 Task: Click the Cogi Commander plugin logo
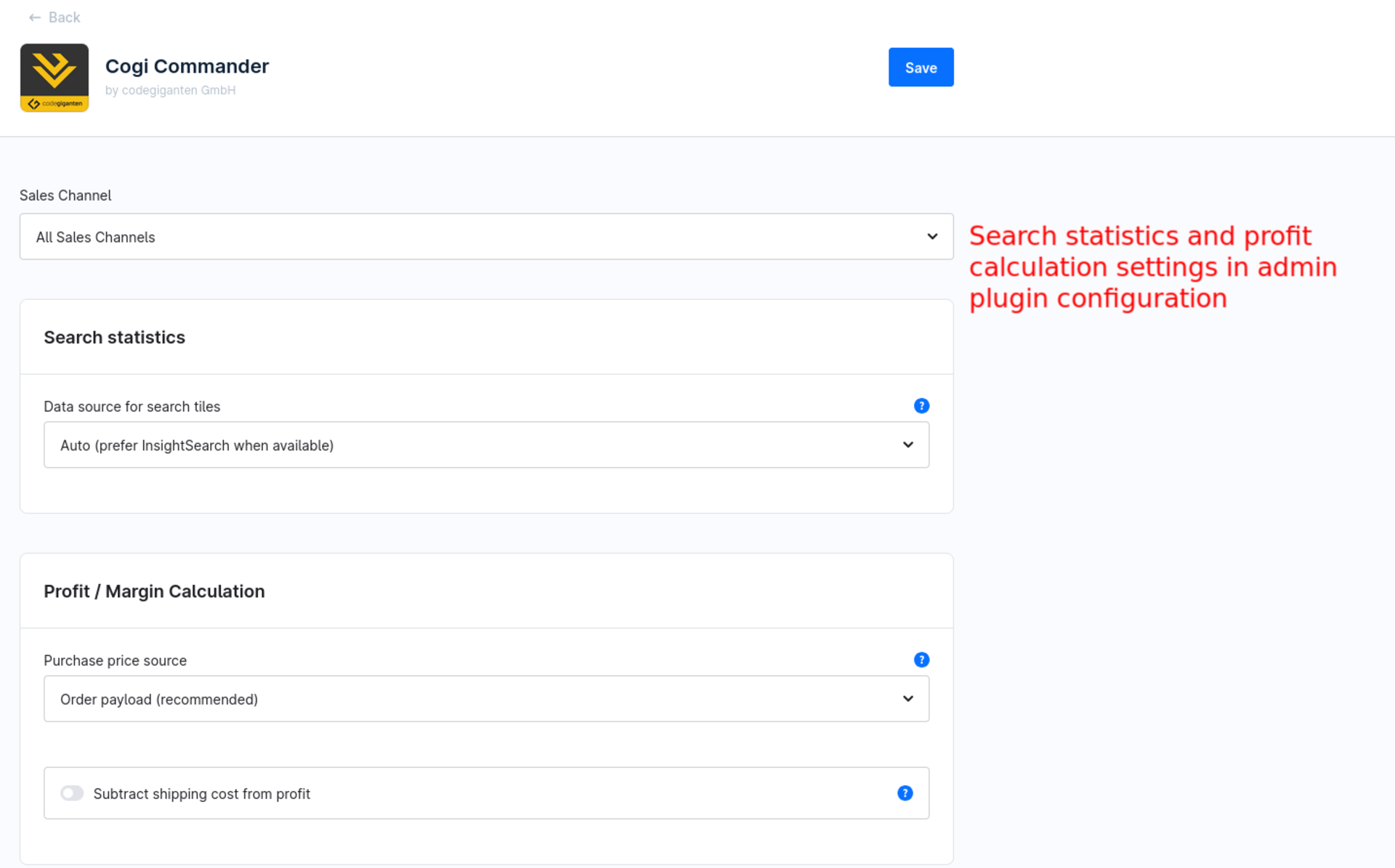point(54,78)
